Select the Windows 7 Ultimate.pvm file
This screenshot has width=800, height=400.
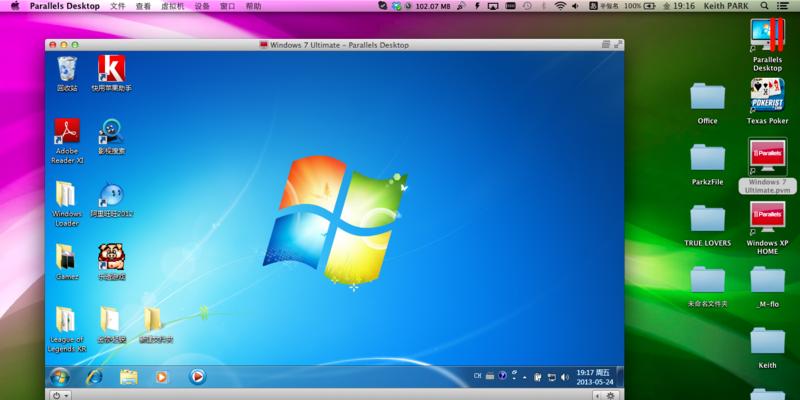pyautogui.click(x=767, y=165)
